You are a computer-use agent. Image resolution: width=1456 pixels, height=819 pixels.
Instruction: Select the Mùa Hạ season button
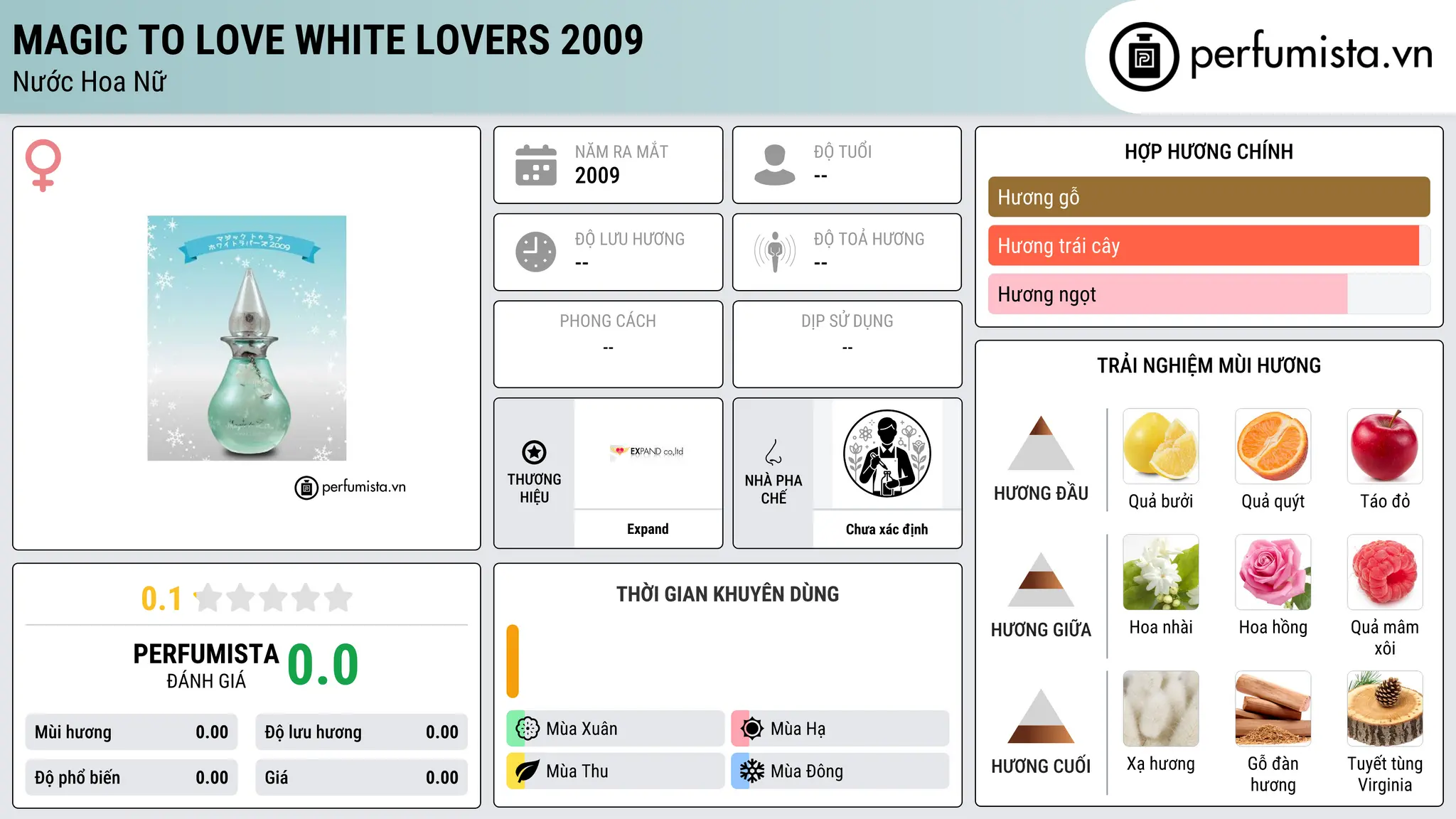coord(840,729)
